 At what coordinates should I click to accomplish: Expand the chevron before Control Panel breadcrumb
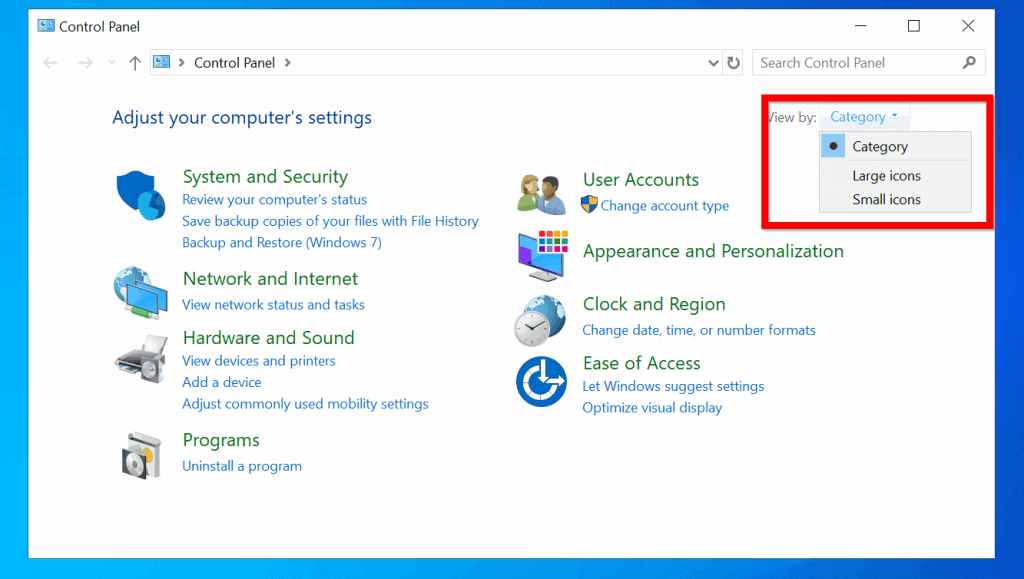click(182, 63)
